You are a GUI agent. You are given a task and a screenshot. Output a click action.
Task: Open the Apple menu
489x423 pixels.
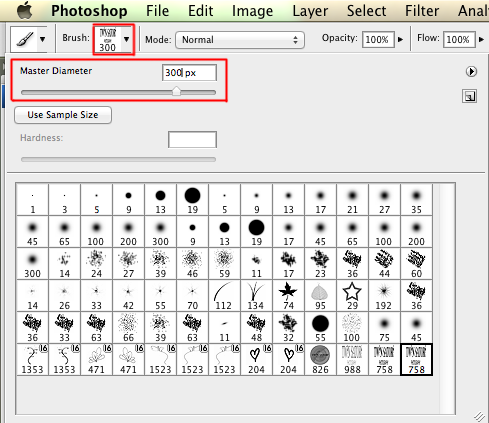pyautogui.click(x=25, y=10)
